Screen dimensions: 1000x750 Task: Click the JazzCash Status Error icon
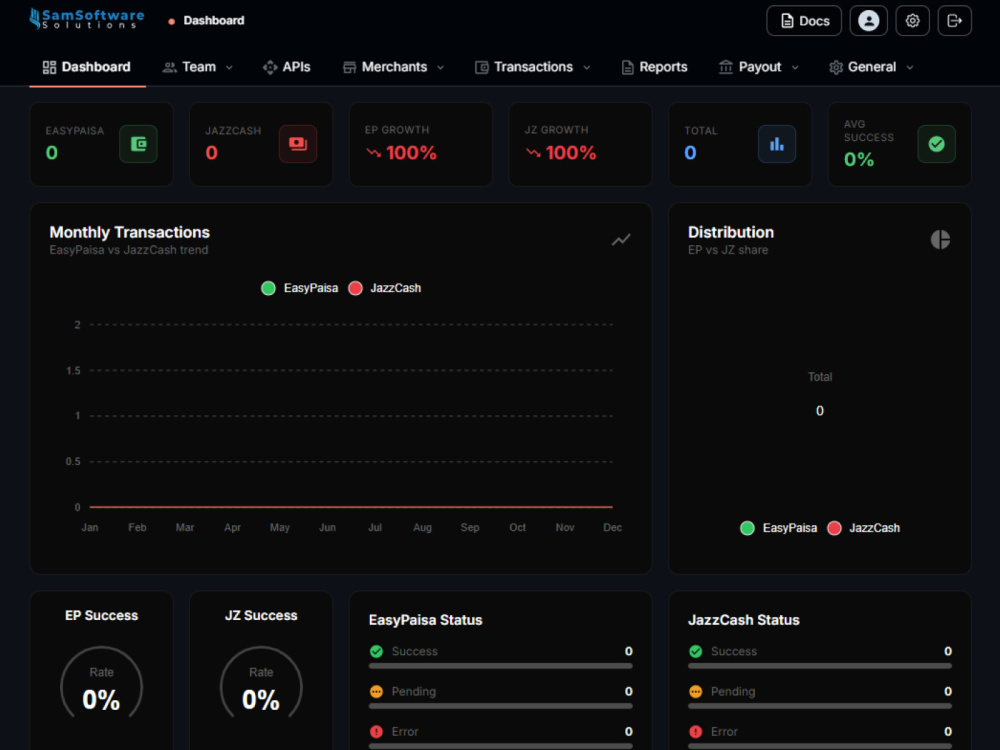pos(696,732)
